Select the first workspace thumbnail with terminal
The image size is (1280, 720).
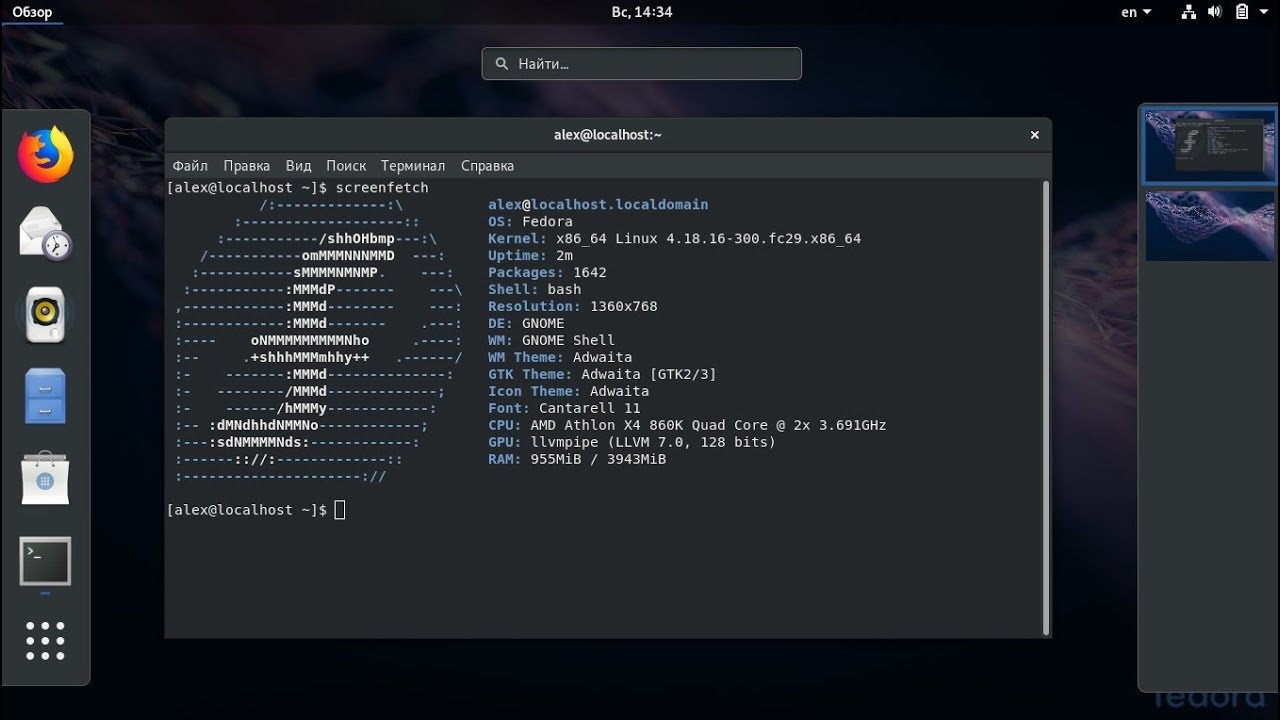coord(1210,146)
